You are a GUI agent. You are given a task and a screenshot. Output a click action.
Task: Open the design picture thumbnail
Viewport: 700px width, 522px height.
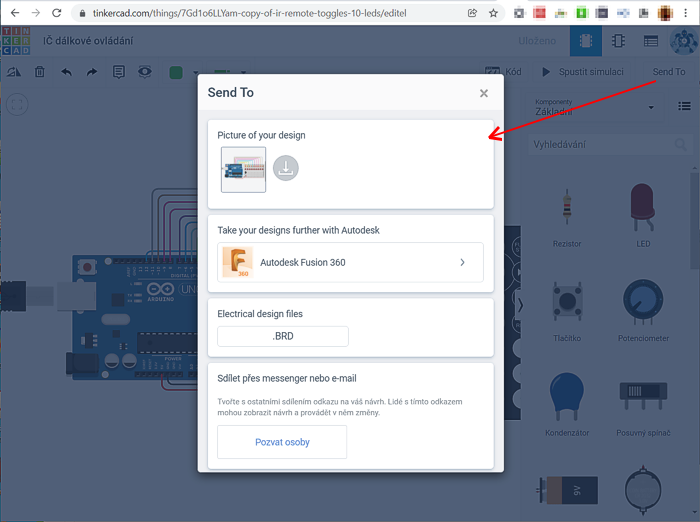coord(243,170)
